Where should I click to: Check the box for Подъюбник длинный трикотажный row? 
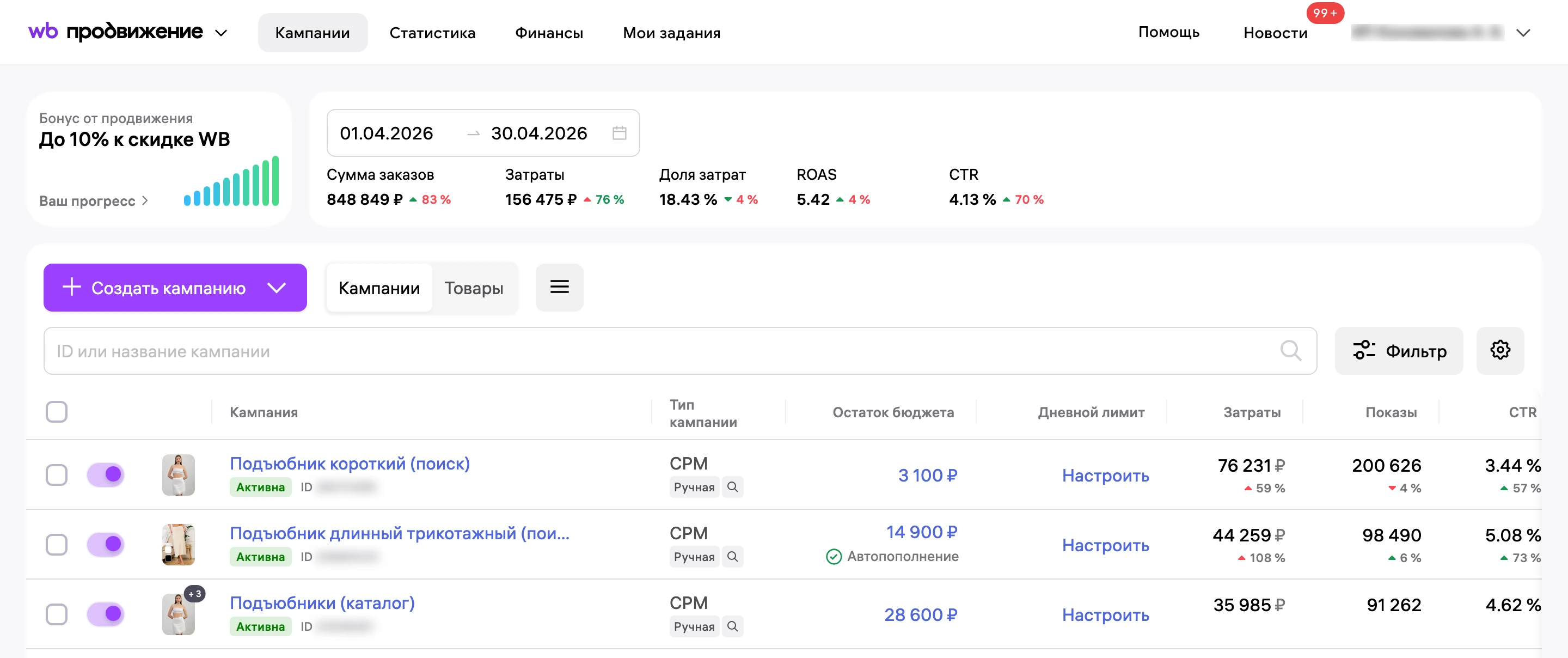pyautogui.click(x=57, y=544)
